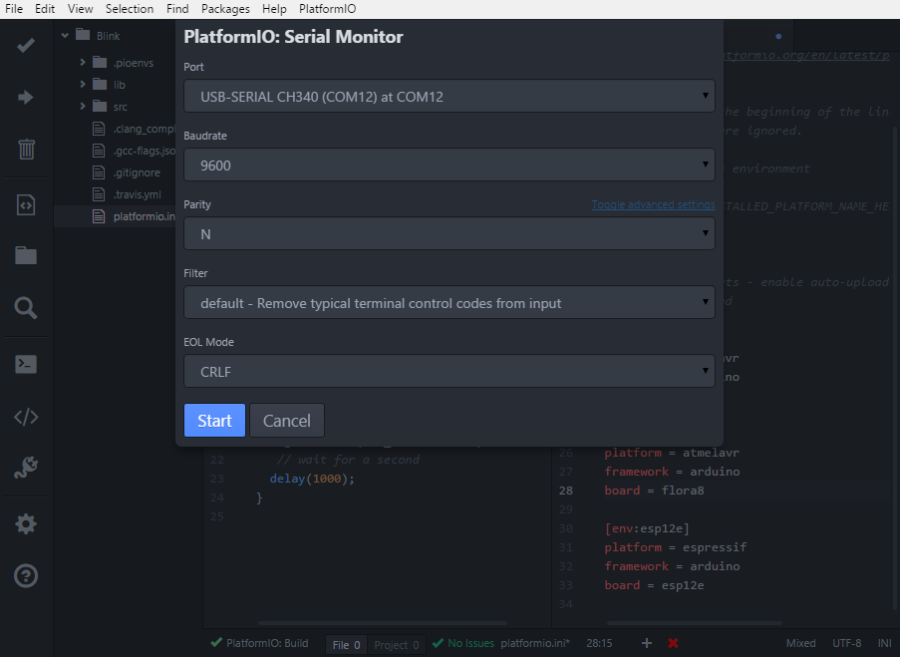Open the Find in project magnifier icon

tap(25, 307)
